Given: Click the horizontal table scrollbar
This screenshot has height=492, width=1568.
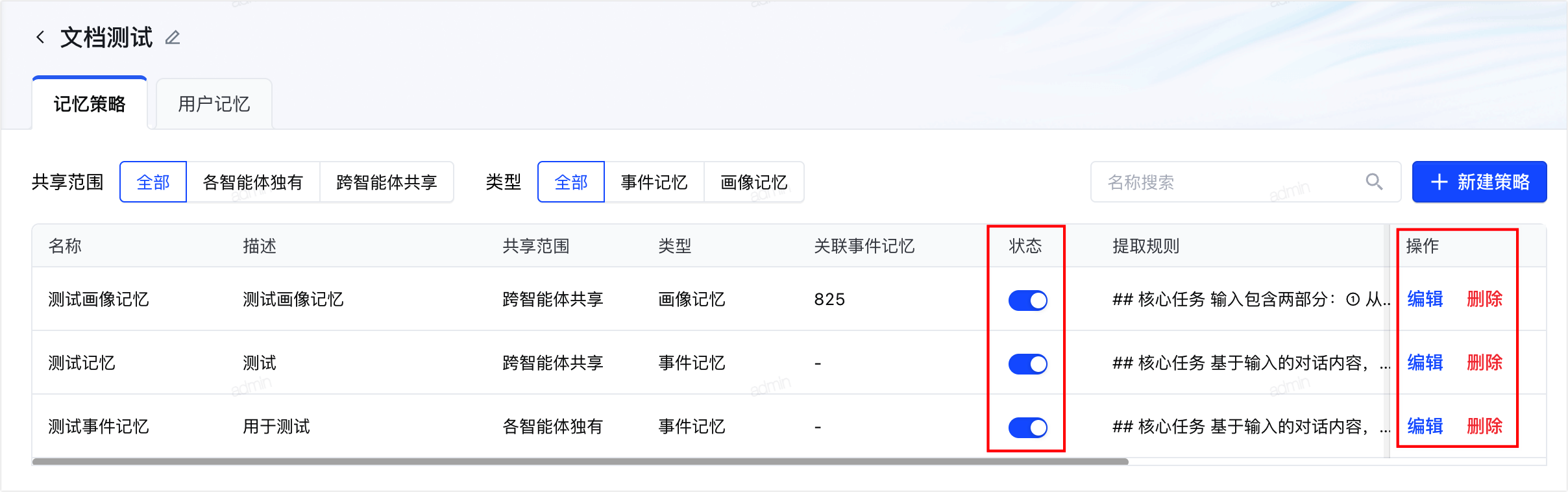Looking at the screenshot, I should pyautogui.click(x=580, y=461).
